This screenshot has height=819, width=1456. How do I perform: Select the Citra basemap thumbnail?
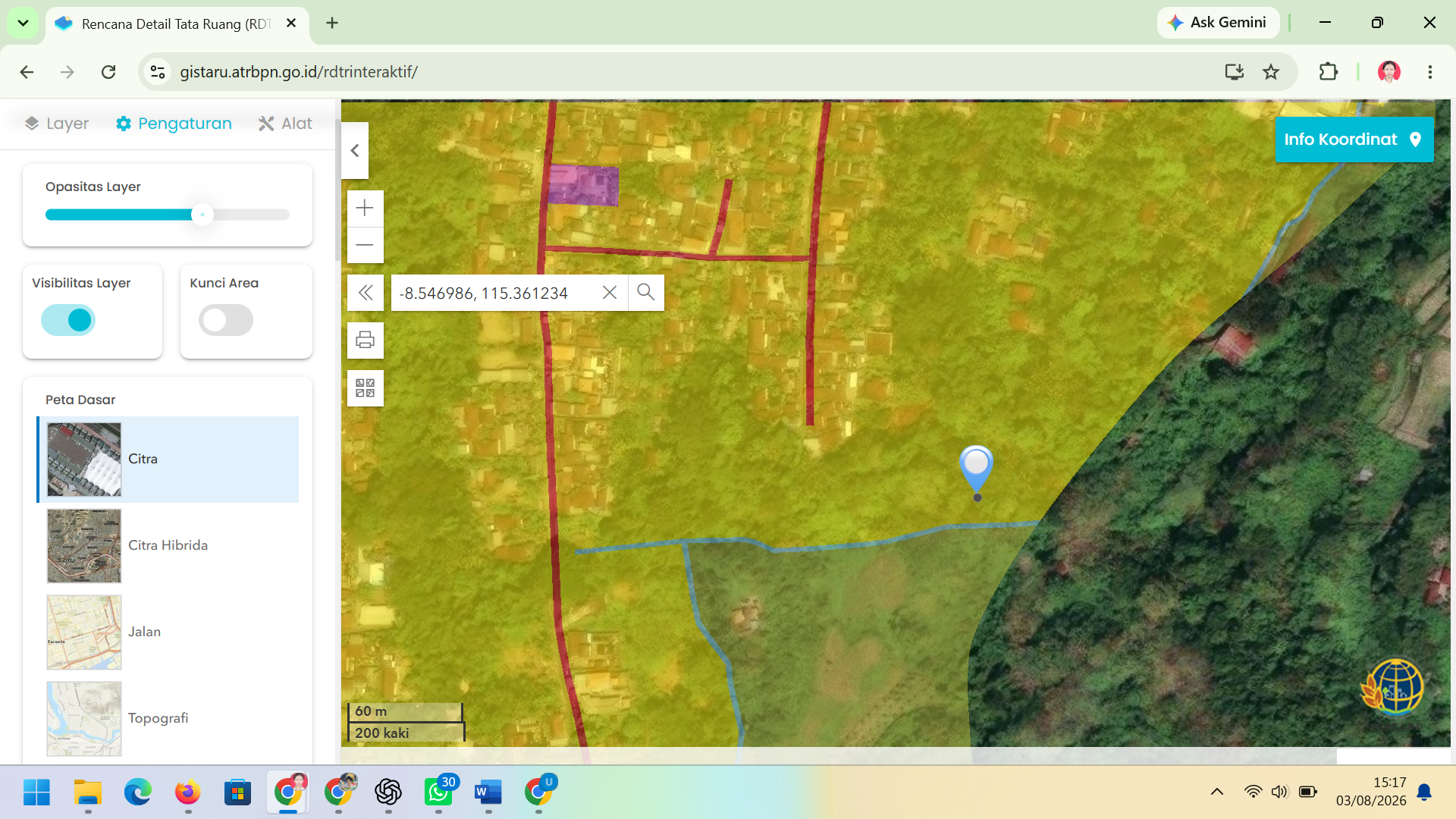(84, 460)
